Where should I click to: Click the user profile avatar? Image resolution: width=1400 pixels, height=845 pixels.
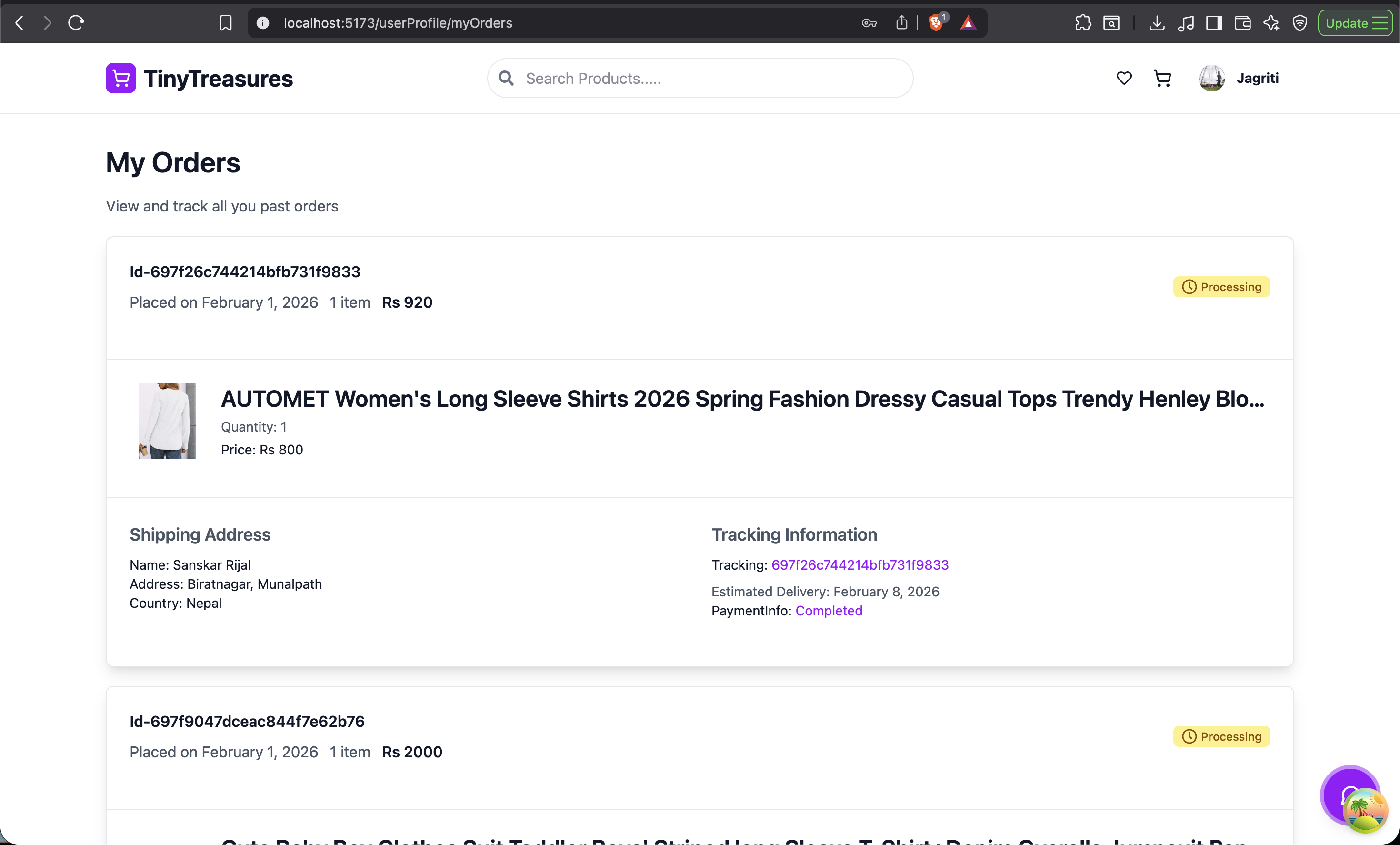[1211, 78]
